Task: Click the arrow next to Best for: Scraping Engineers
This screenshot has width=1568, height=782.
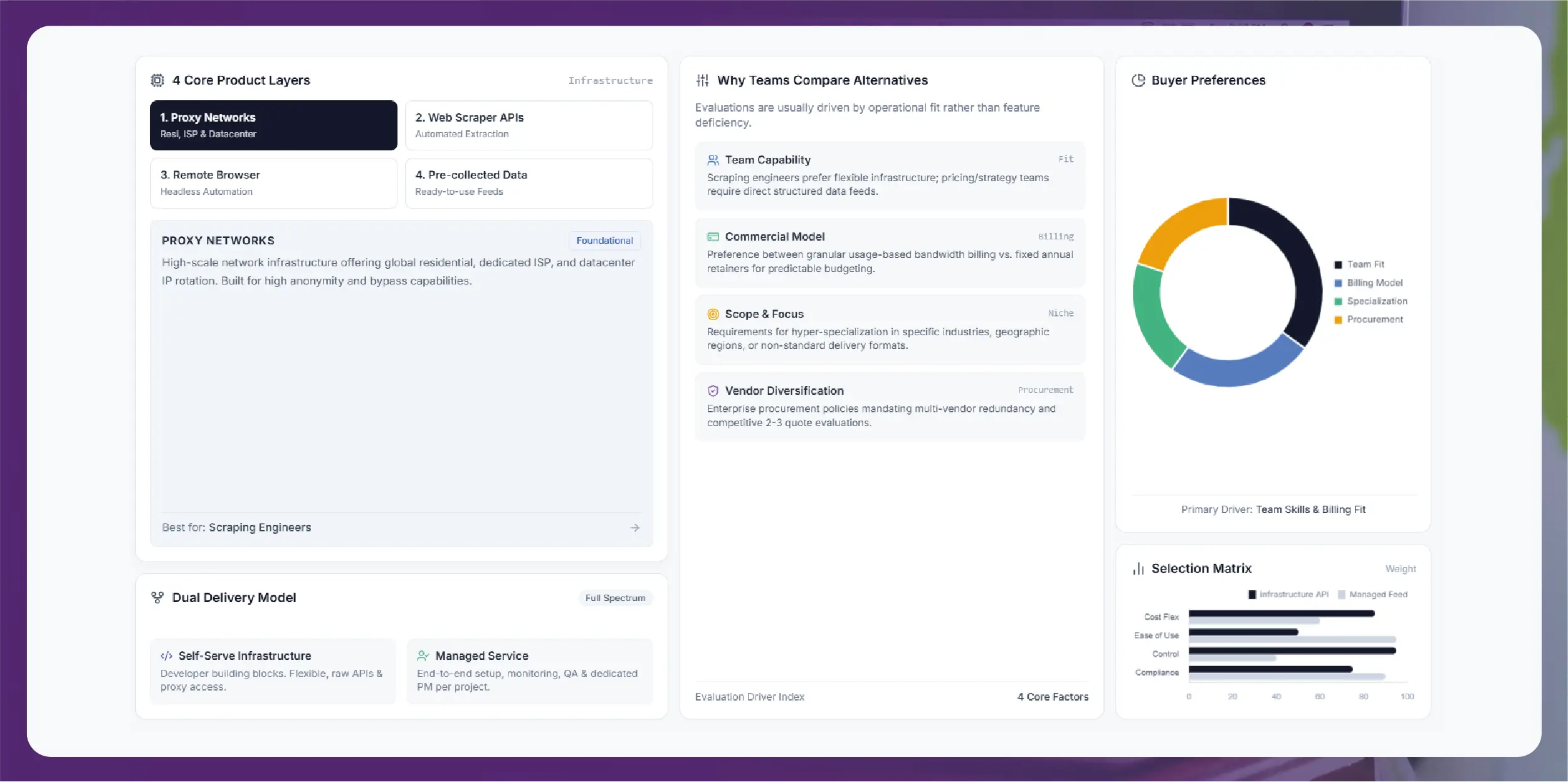Action: coord(635,528)
